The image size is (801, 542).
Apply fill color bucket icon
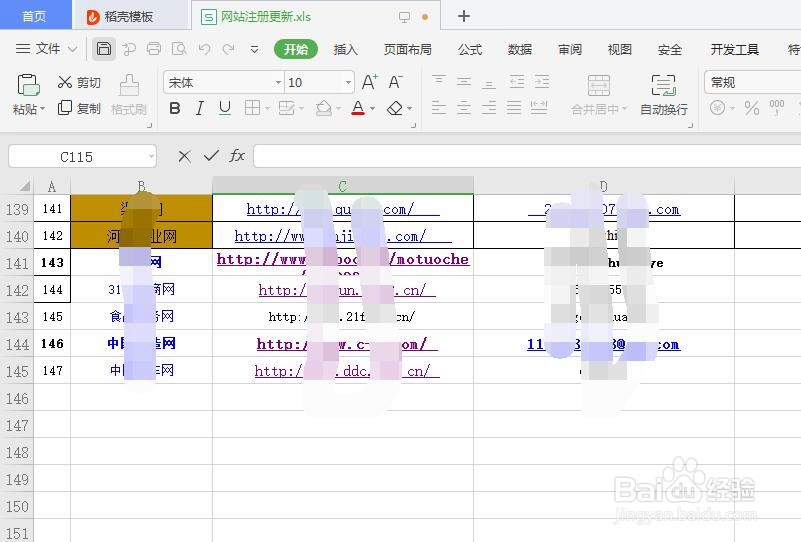(x=323, y=108)
